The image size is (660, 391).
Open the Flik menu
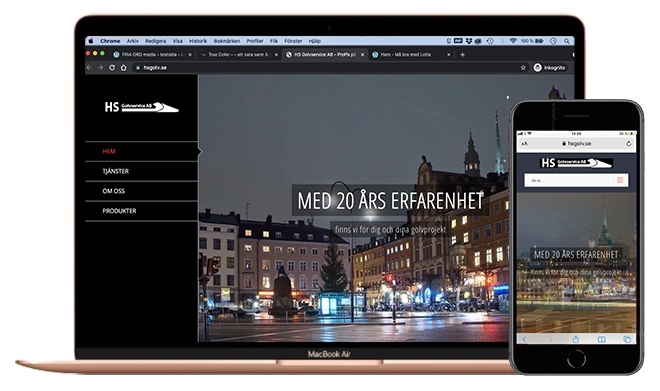pyautogui.click(x=274, y=41)
